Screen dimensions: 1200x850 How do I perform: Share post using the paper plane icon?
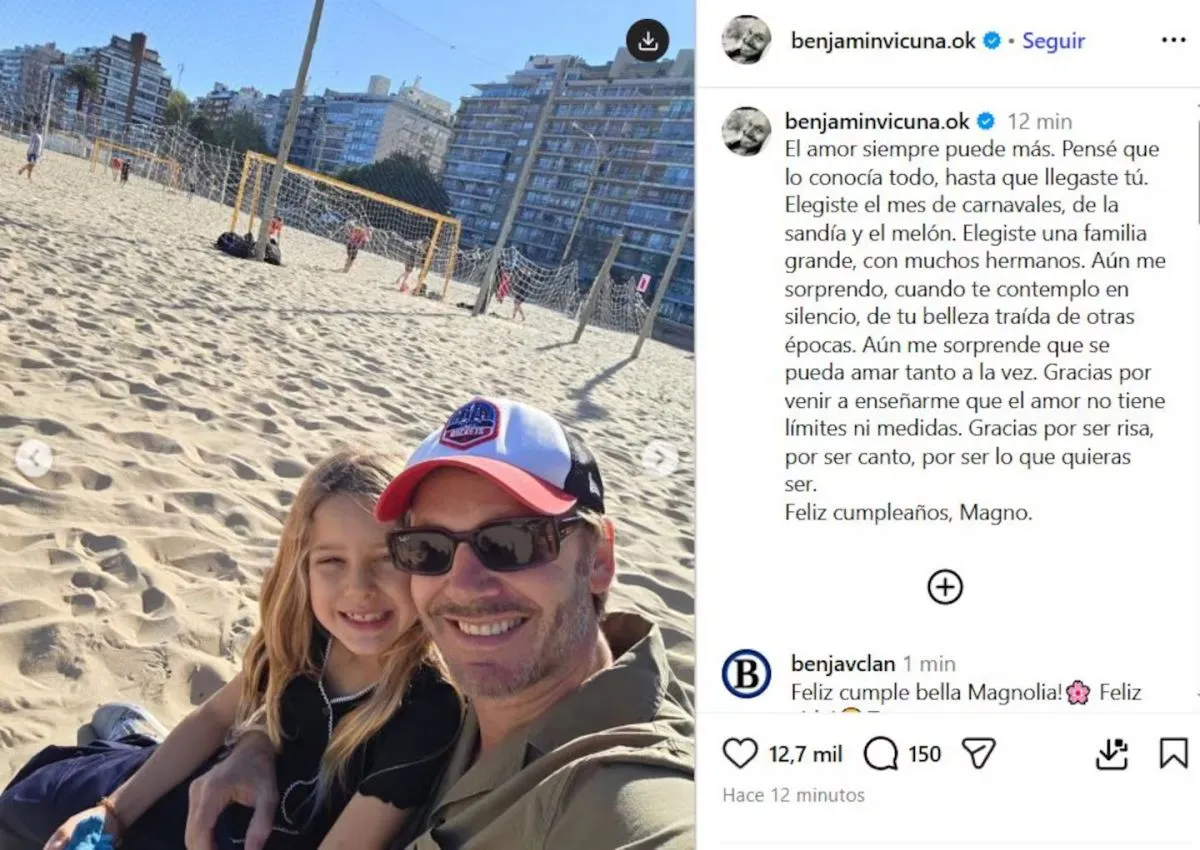tap(979, 753)
